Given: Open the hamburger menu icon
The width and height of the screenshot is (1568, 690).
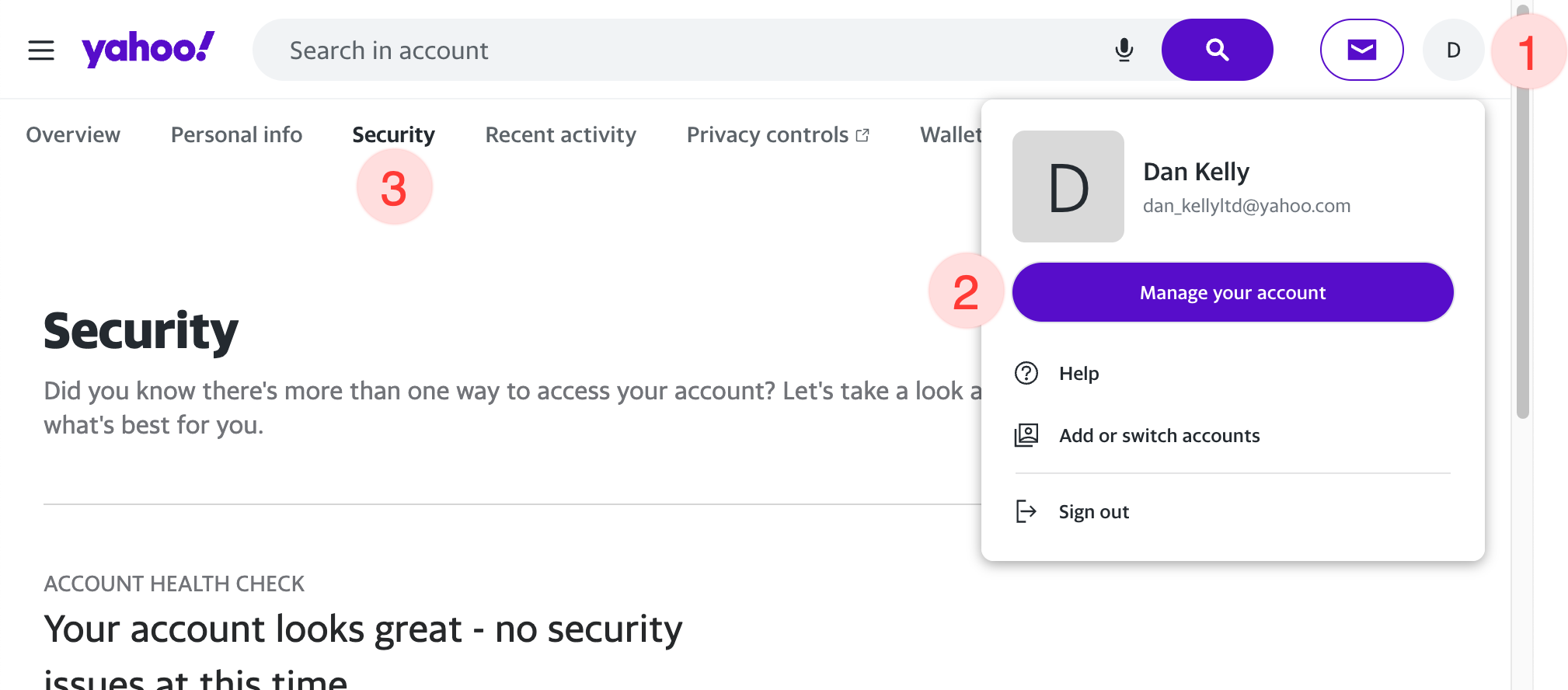Looking at the screenshot, I should pyautogui.click(x=41, y=51).
